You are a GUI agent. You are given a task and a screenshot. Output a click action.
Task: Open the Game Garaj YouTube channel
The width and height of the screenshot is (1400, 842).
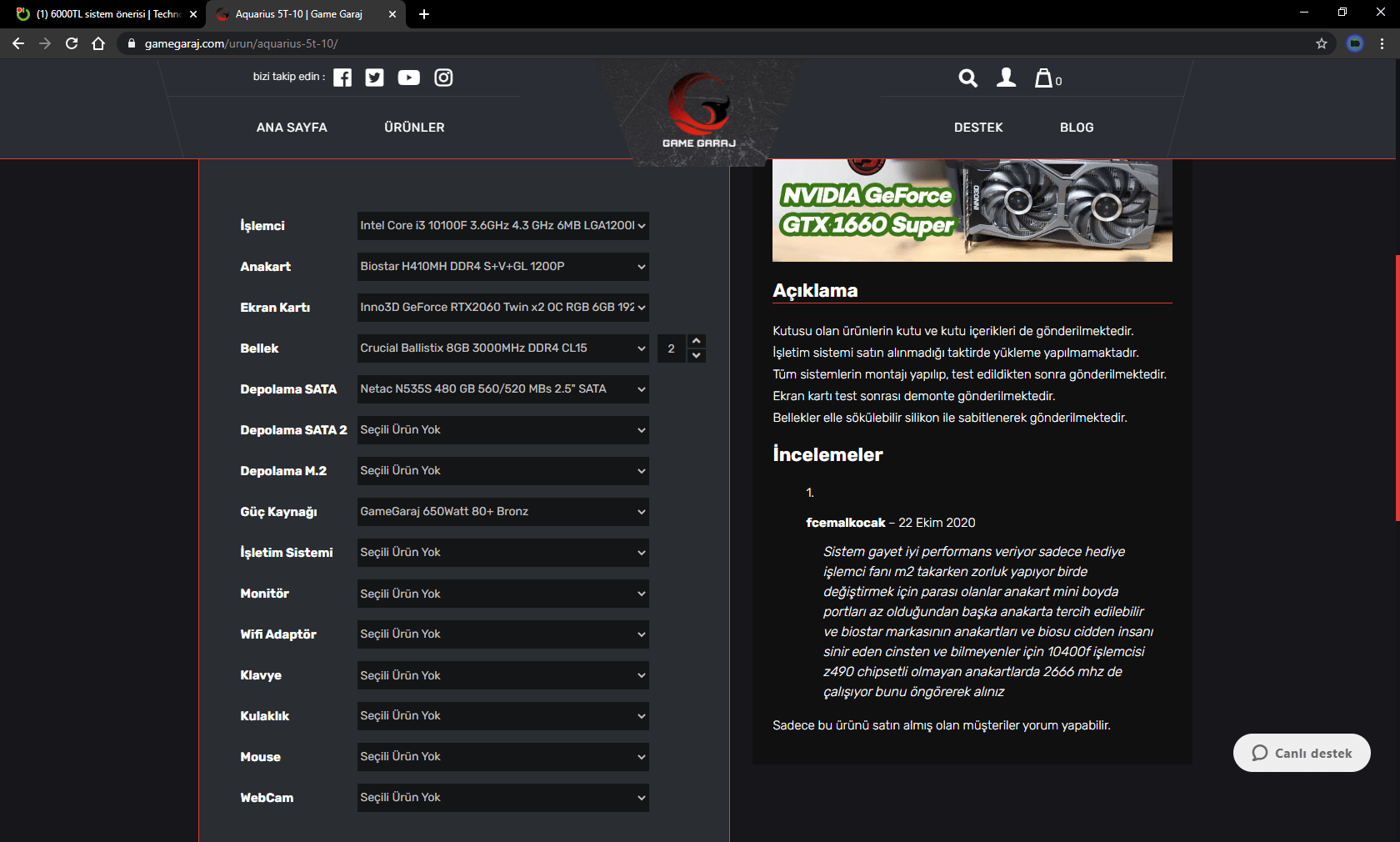tap(409, 78)
